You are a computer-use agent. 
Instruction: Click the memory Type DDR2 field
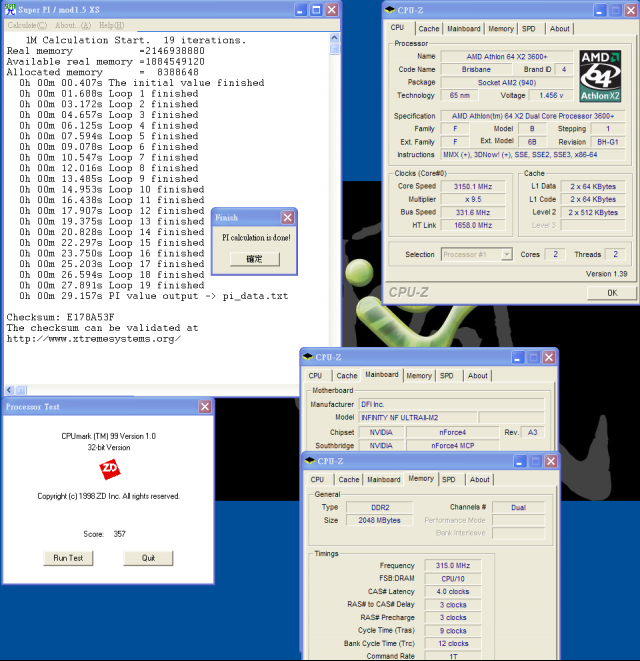[x=379, y=508]
